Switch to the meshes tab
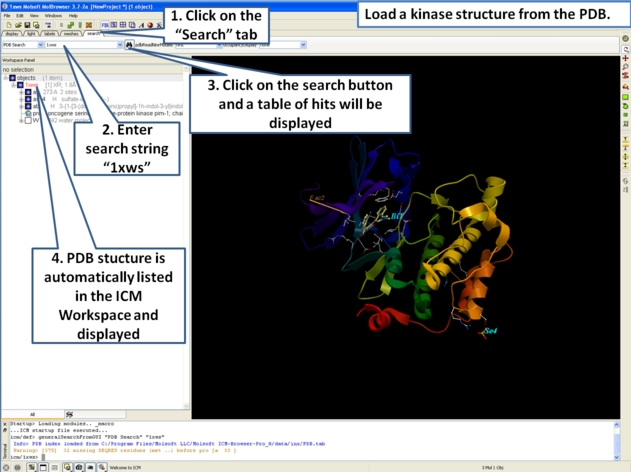 coord(70,34)
